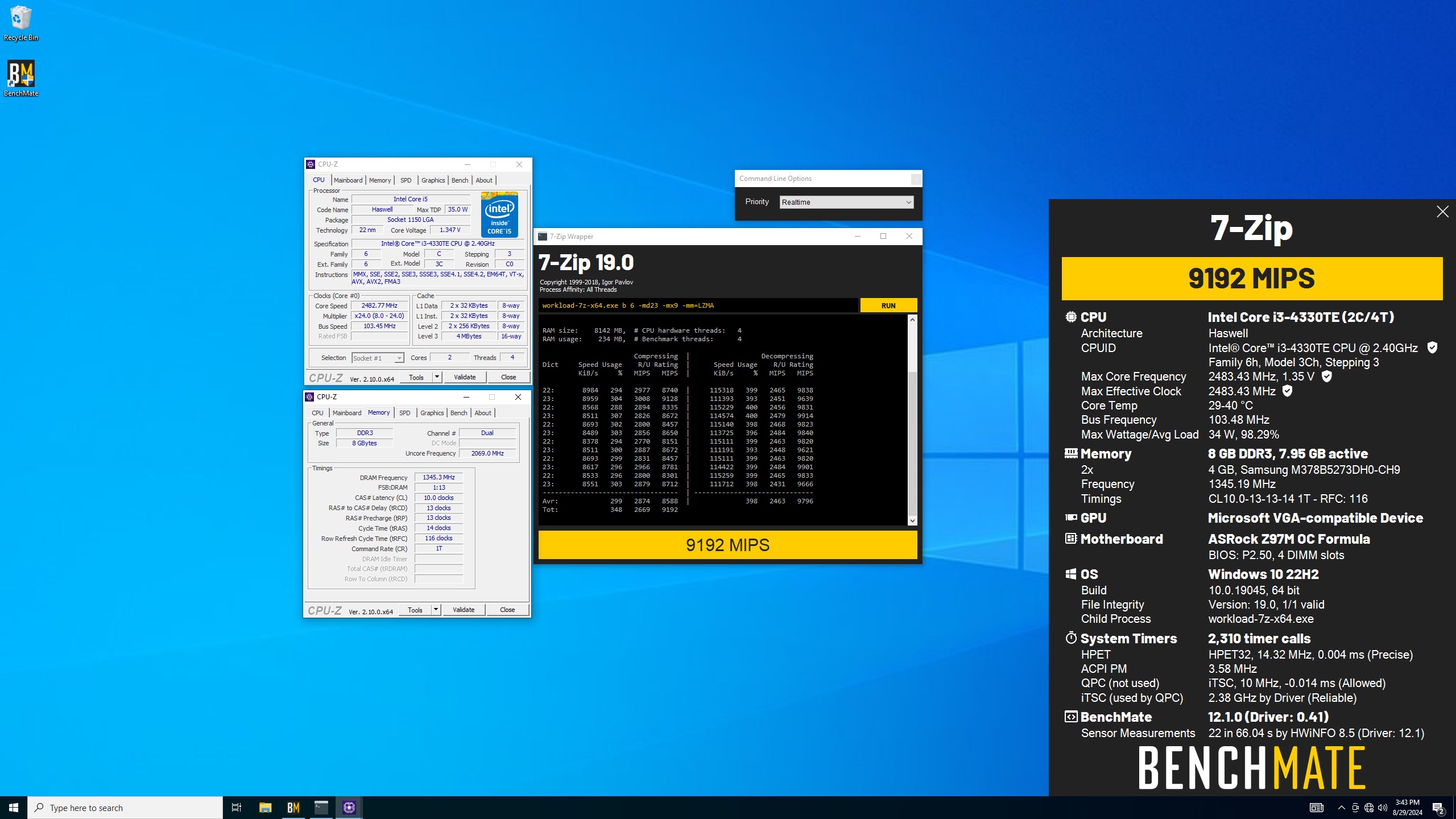This screenshot has width=1456, height=819.
Task: Click the DRAM Frequency 1345.3 MHz value
Action: (439, 477)
